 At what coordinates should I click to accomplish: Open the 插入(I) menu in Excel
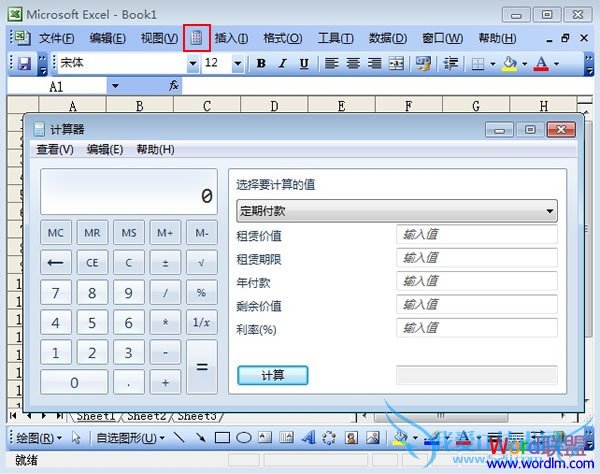(231, 38)
